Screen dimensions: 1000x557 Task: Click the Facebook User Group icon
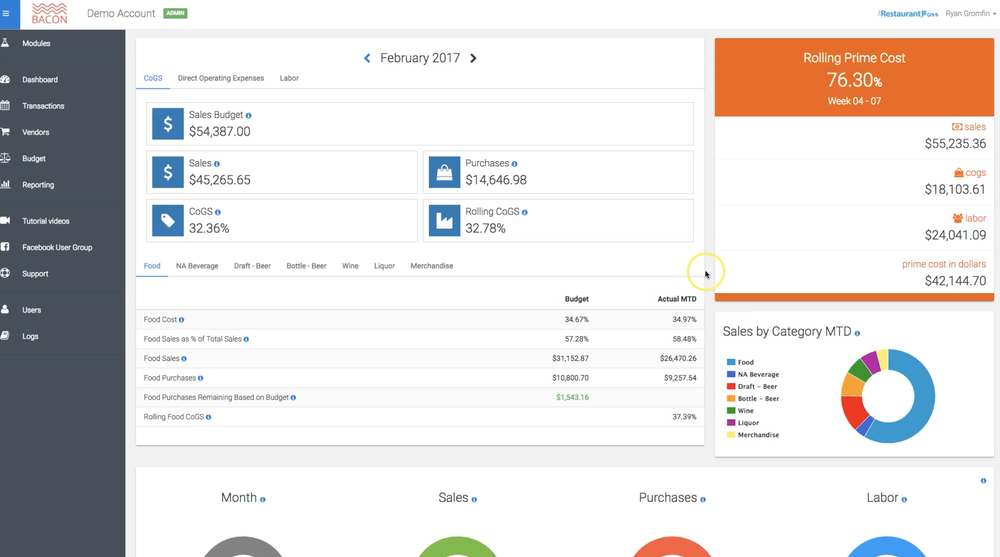(5, 246)
